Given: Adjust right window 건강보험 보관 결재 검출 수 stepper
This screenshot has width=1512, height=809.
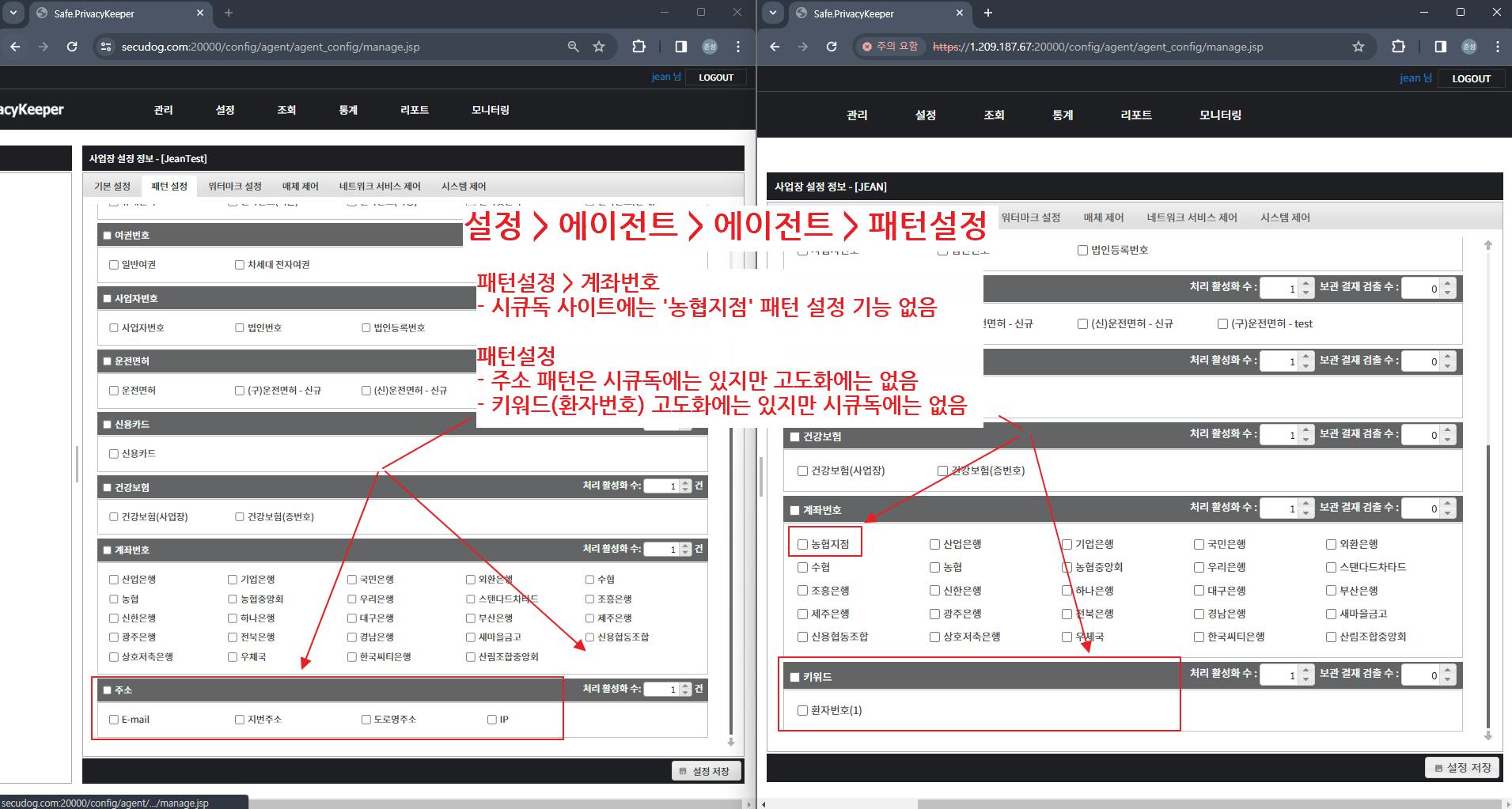Looking at the screenshot, I should (x=1448, y=434).
